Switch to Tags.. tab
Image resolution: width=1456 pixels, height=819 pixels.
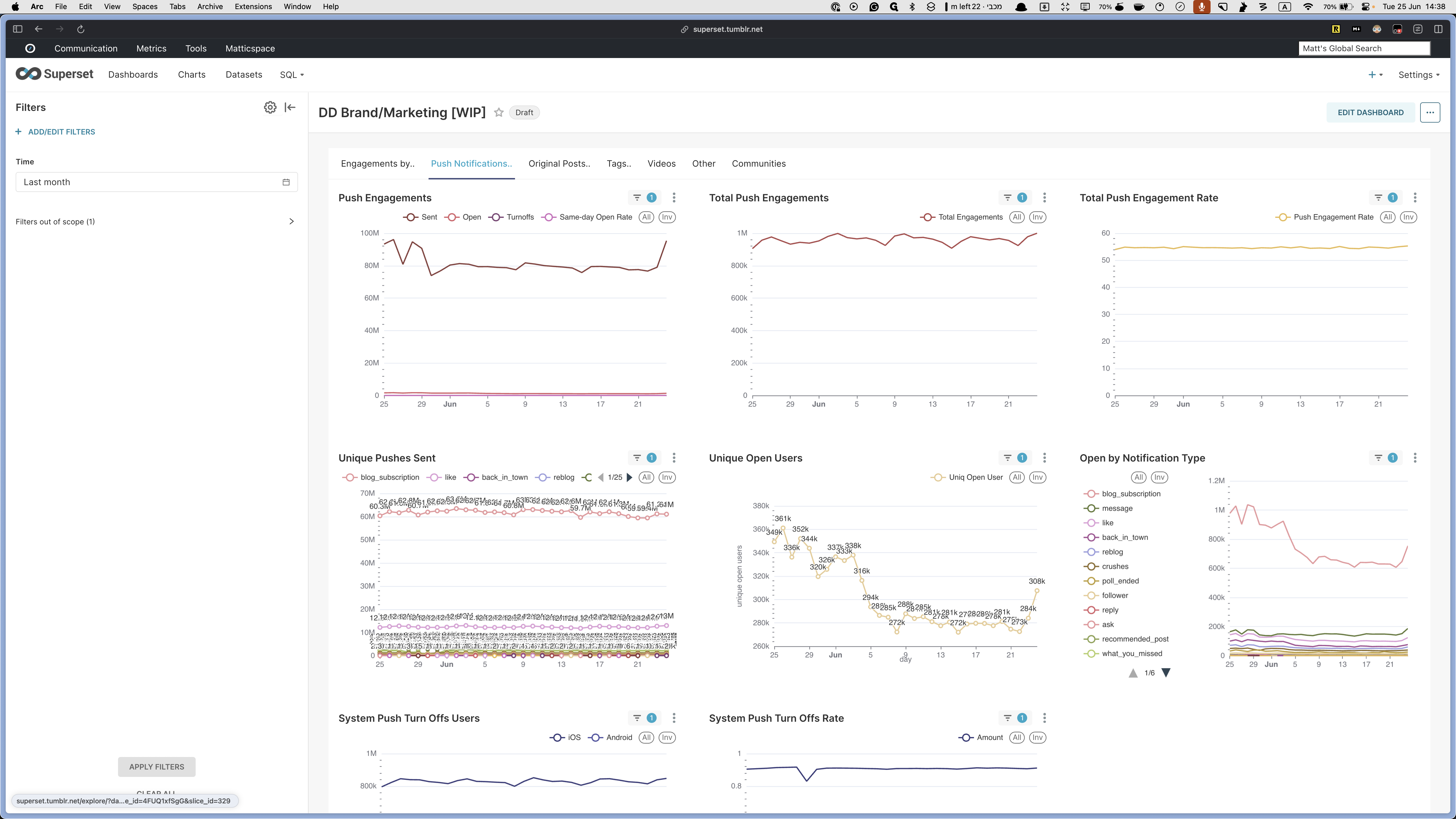tap(619, 163)
